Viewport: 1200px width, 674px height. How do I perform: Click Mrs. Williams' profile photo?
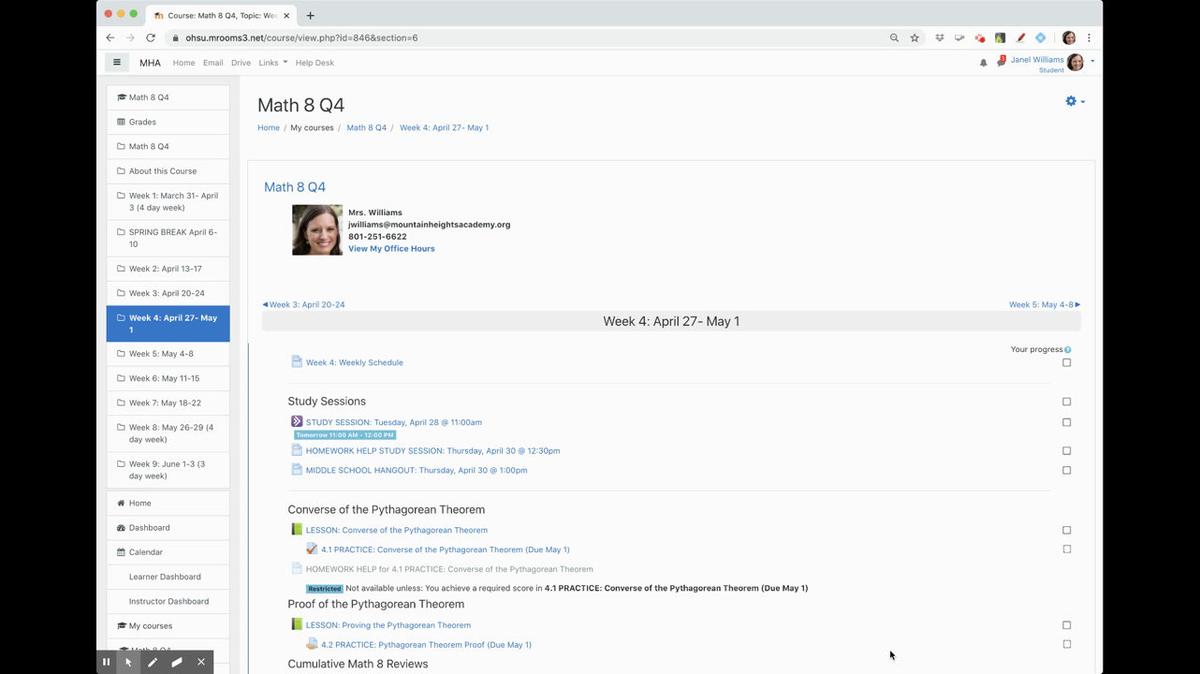click(317, 230)
